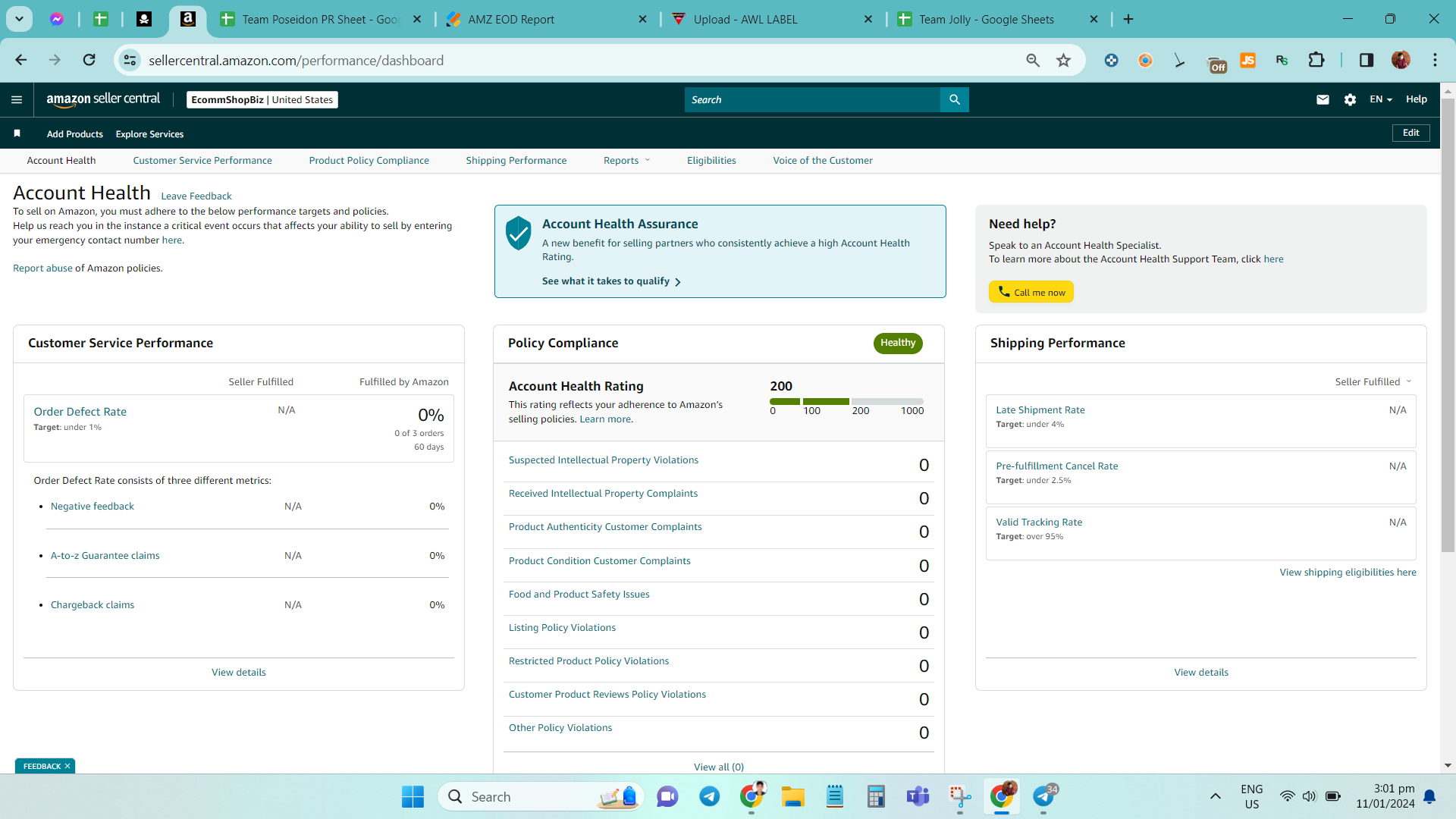Click the Windows notification bell
Image resolution: width=1456 pixels, height=819 pixels.
tap(1429, 796)
